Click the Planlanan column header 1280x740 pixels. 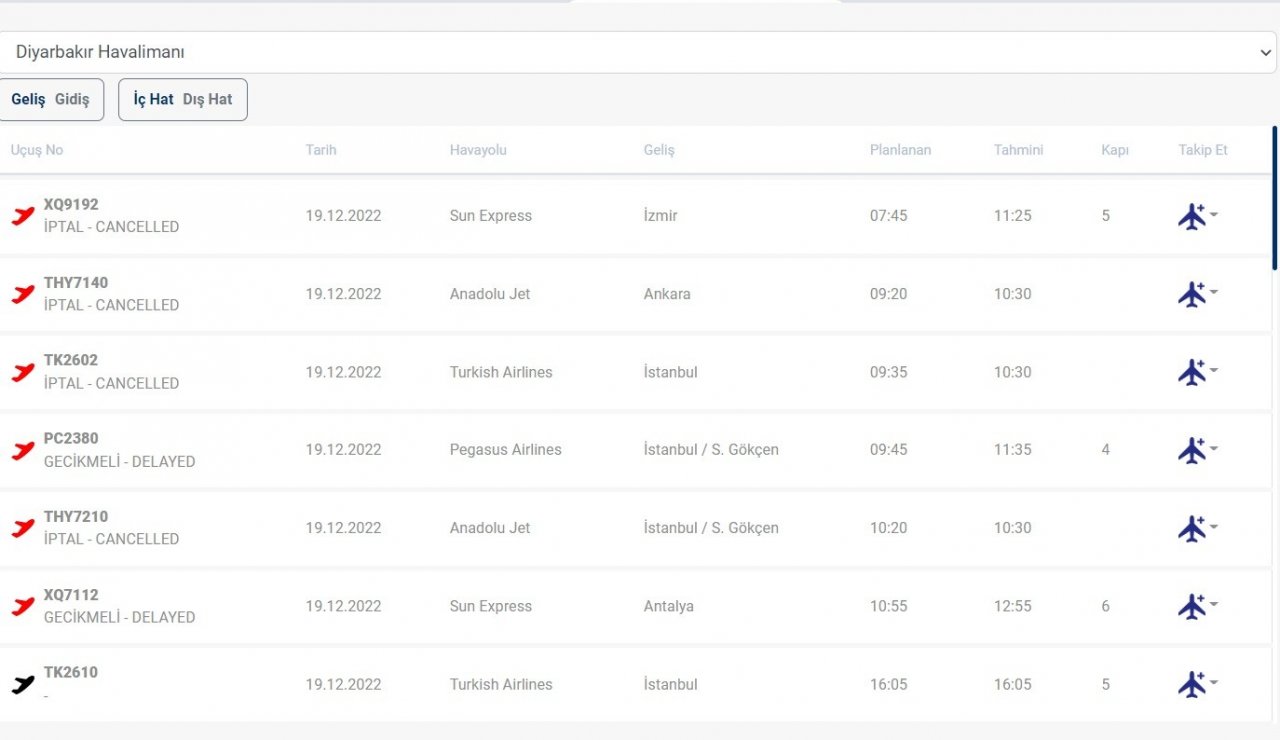click(x=900, y=150)
